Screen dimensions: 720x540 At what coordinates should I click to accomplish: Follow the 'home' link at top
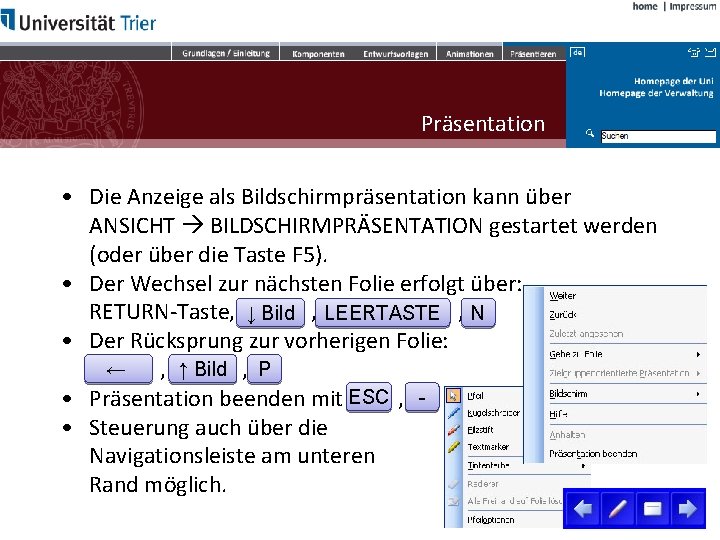[x=645, y=6]
